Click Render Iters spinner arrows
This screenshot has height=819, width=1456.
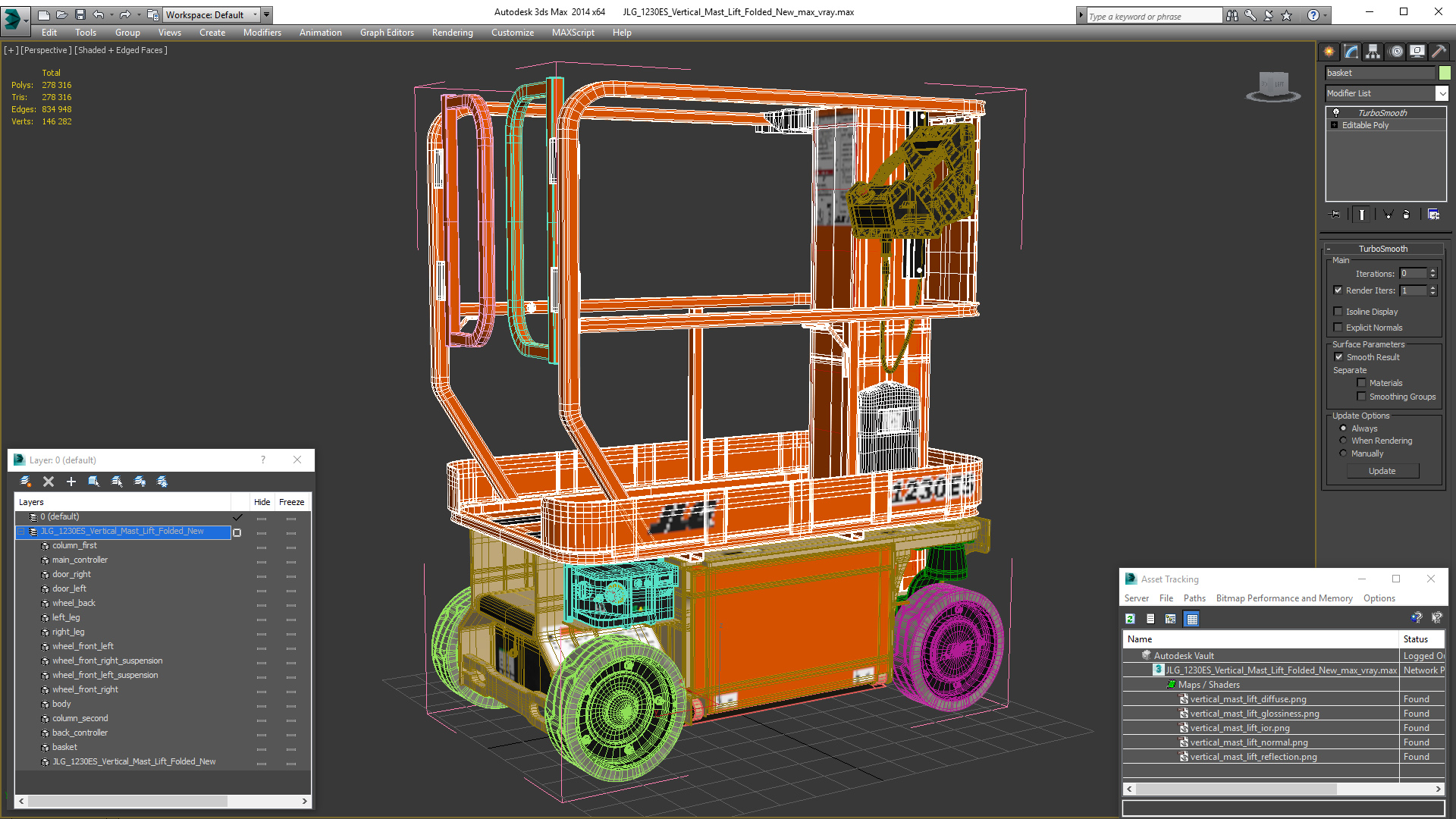tap(1433, 290)
